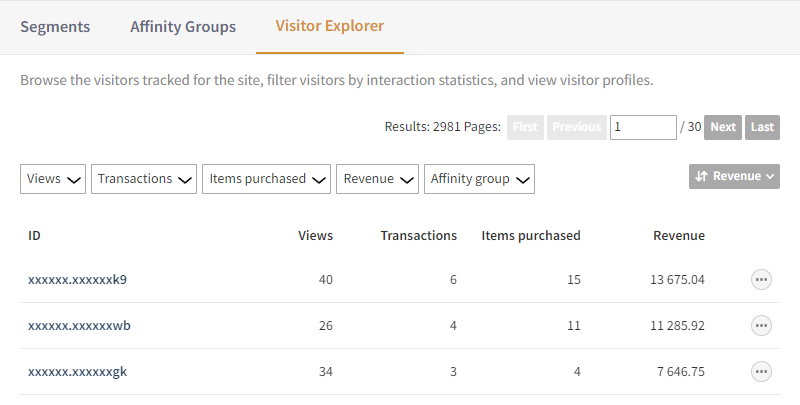Screen dimensions: 800x405
Task: Expand the Transactions filter dropdown
Action: (144, 179)
